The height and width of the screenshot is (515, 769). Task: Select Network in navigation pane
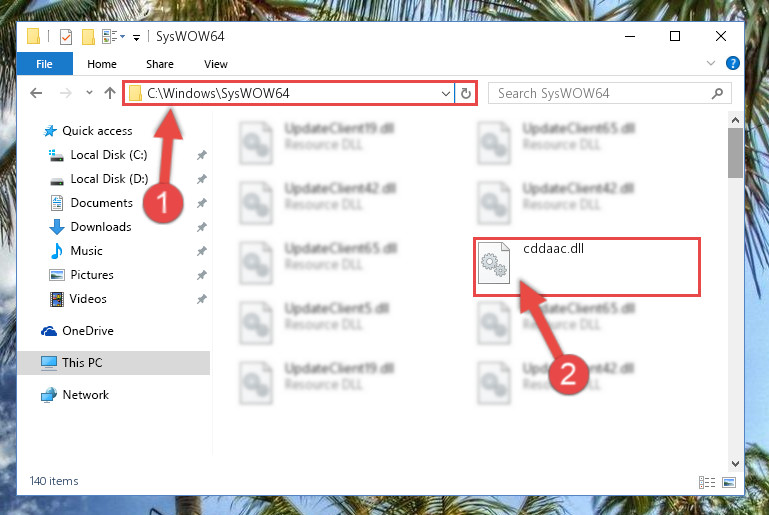click(x=85, y=395)
